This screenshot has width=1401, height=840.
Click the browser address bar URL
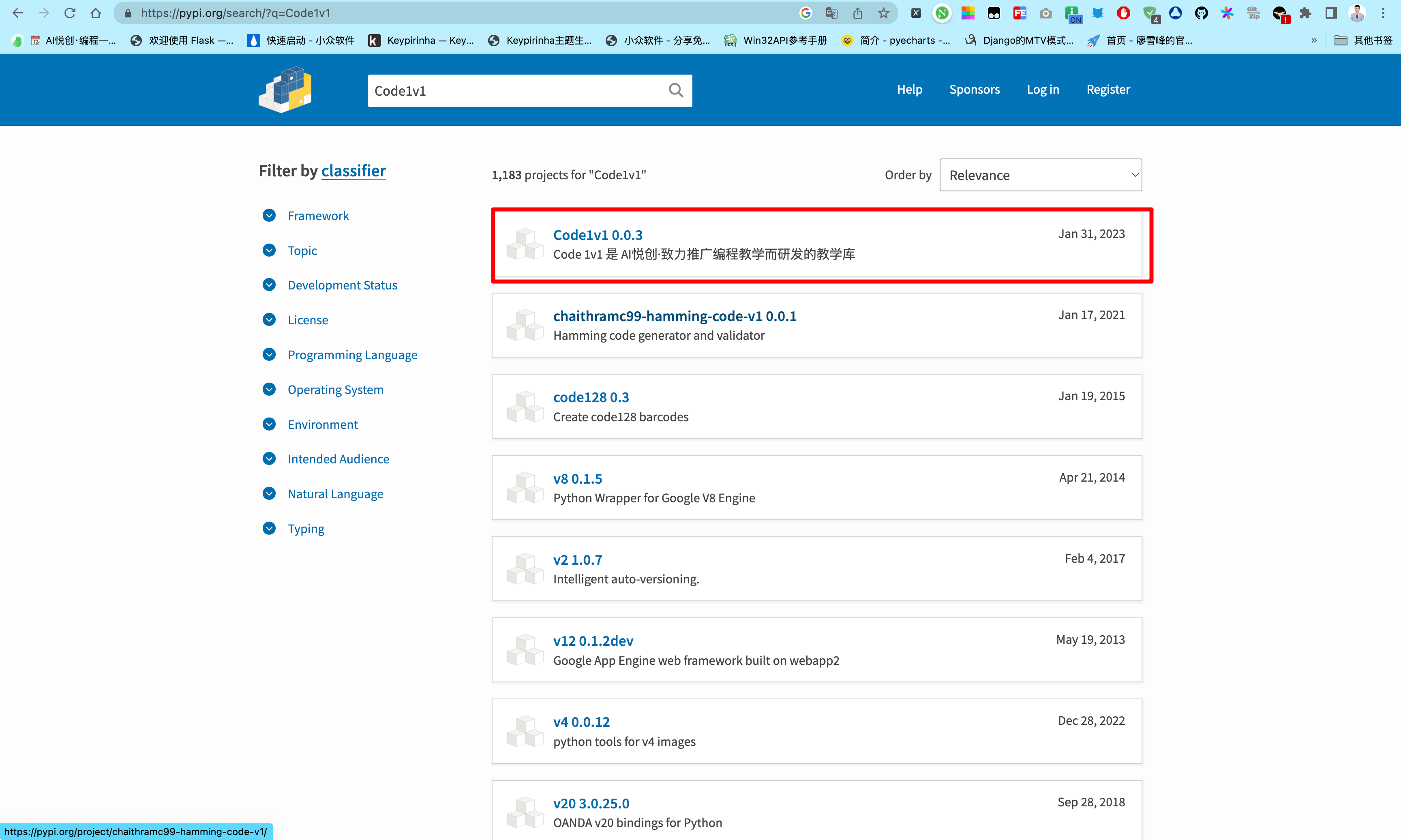(x=236, y=13)
